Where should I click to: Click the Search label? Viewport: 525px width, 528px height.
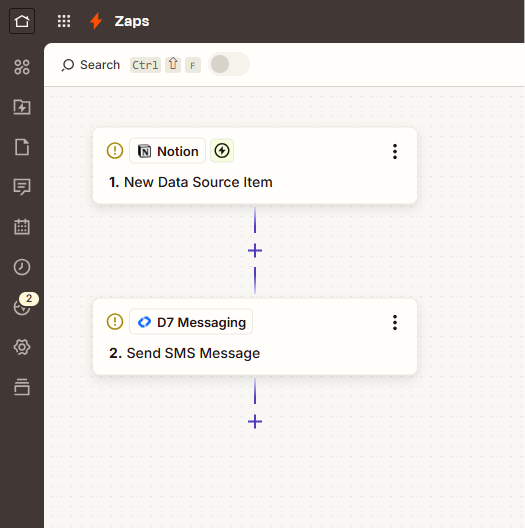pyautogui.click(x=100, y=65)
